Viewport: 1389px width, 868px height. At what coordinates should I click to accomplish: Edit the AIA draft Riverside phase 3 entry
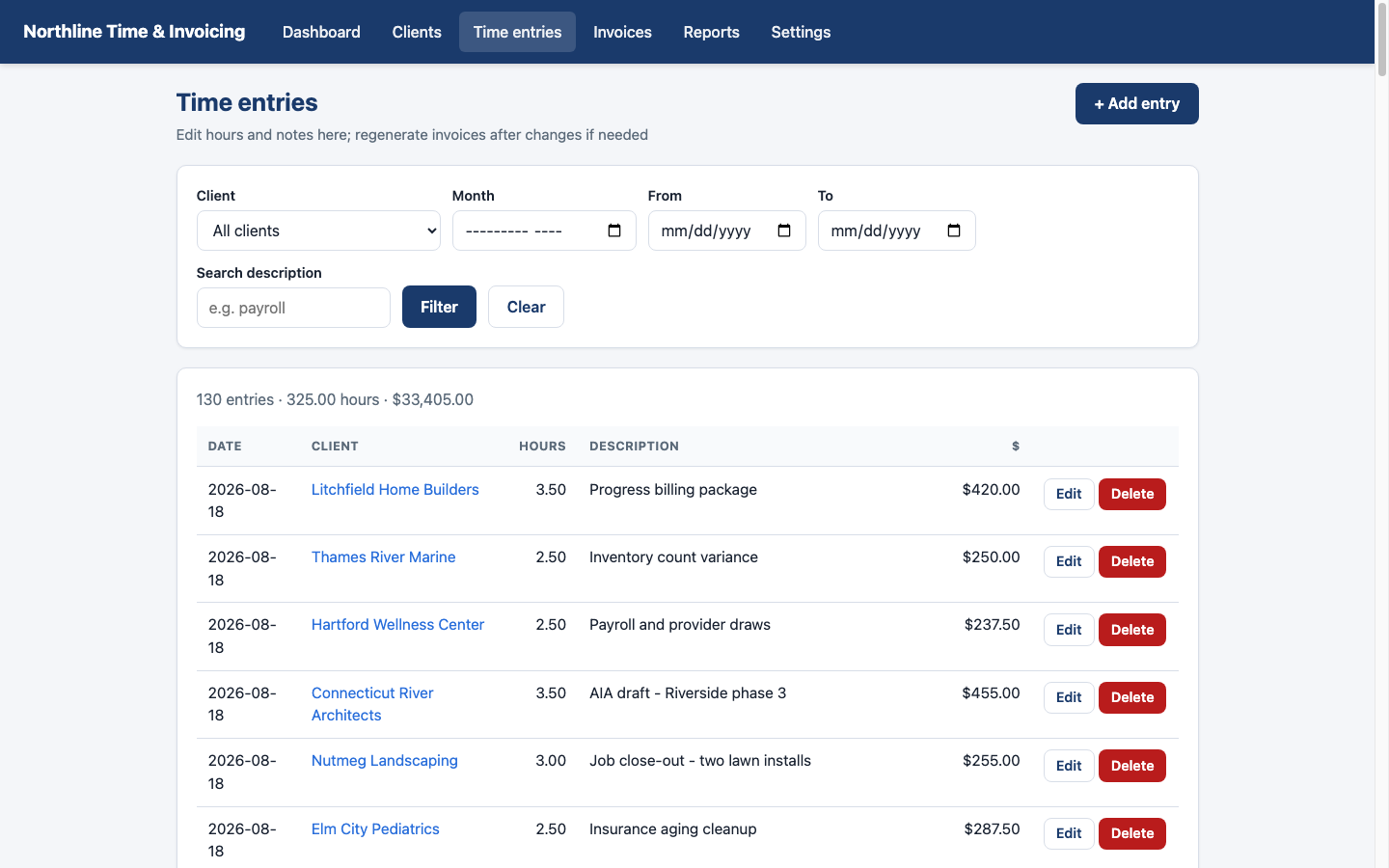pyautogui.click(x=1069, y=697)
